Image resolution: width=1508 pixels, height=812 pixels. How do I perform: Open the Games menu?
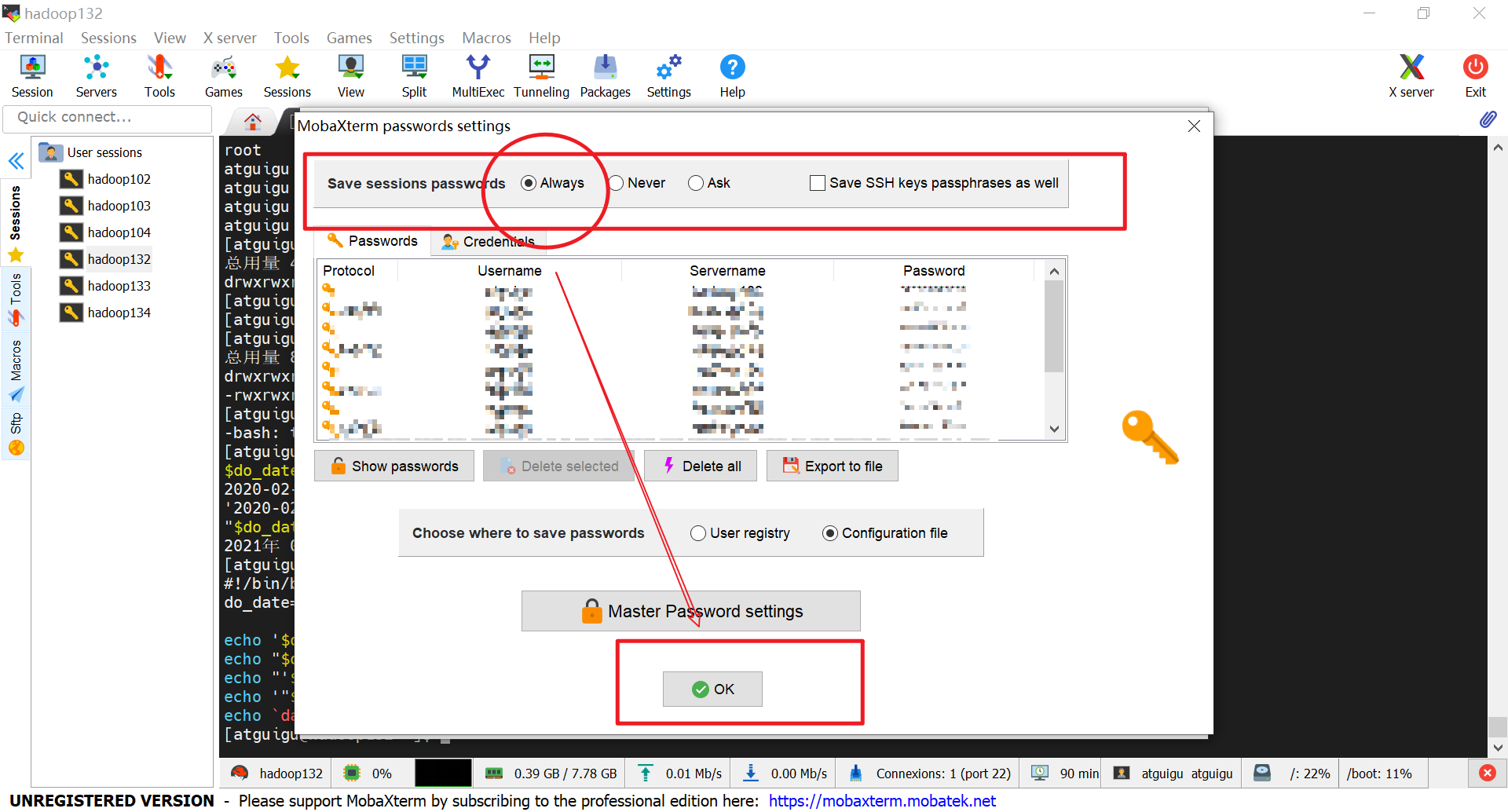(350, 38)
